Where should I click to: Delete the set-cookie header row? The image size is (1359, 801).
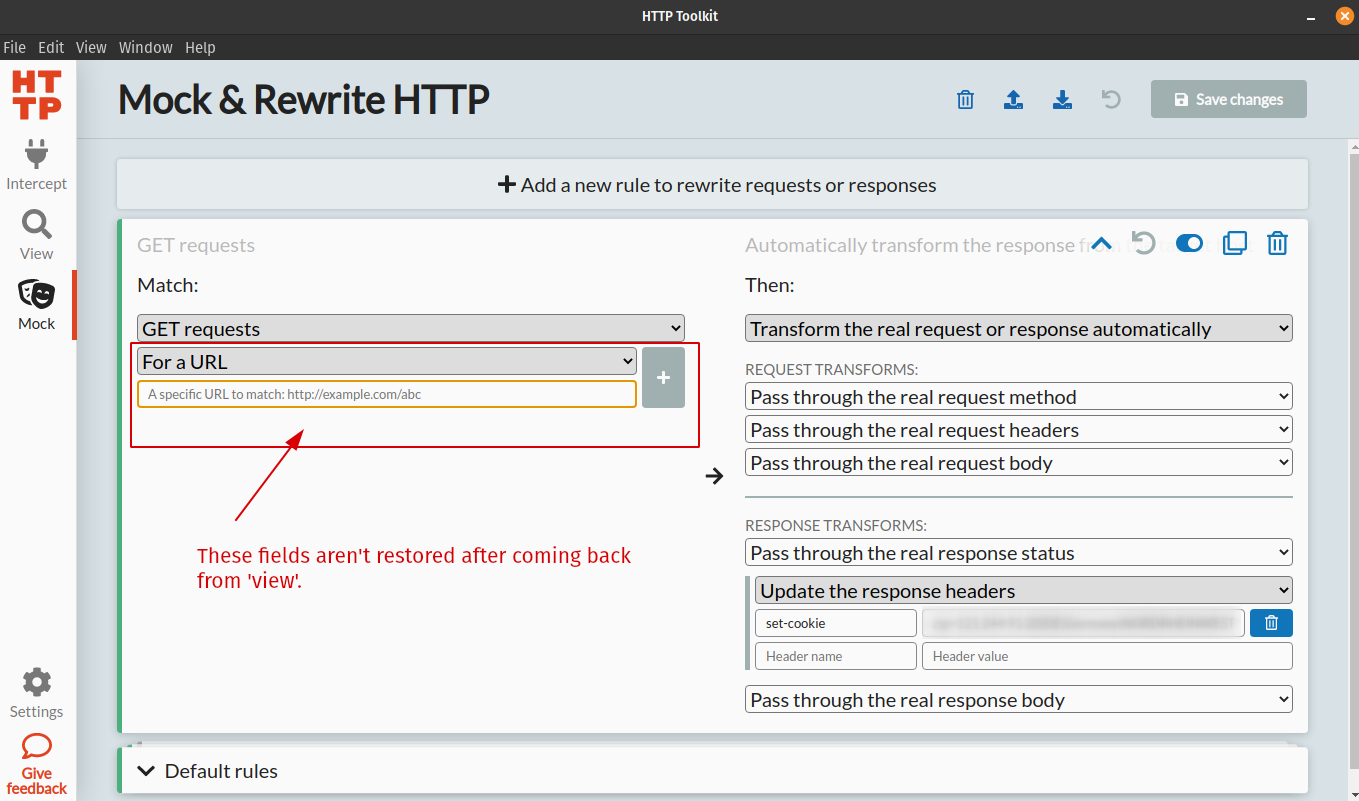coord(1271,622)
